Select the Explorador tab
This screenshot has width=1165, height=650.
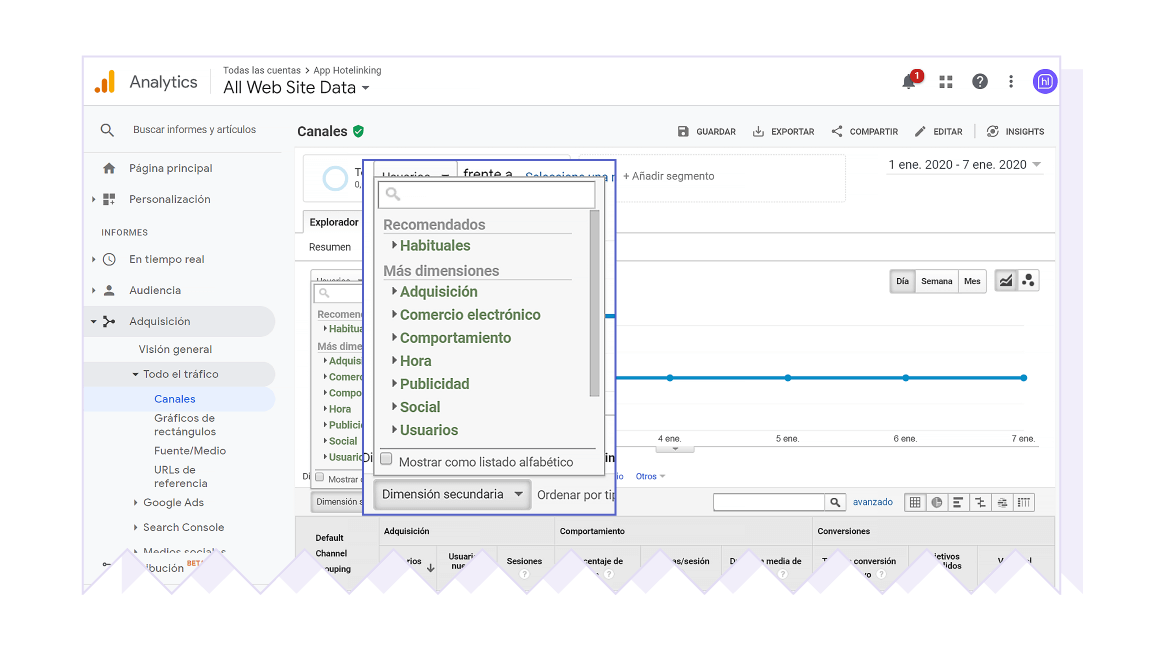coord(334,222)
